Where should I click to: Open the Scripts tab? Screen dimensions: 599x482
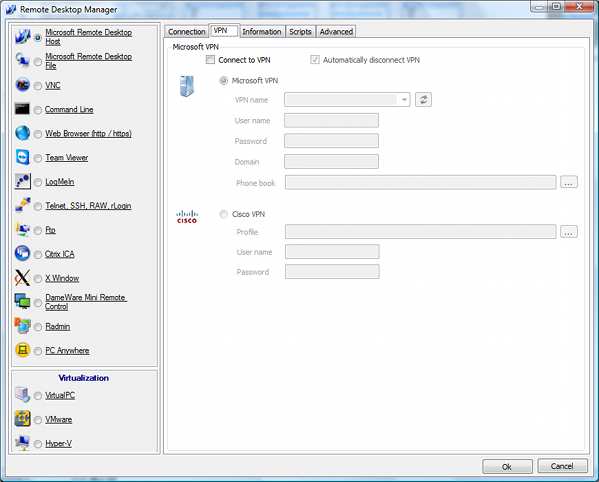tap(300, 32)
